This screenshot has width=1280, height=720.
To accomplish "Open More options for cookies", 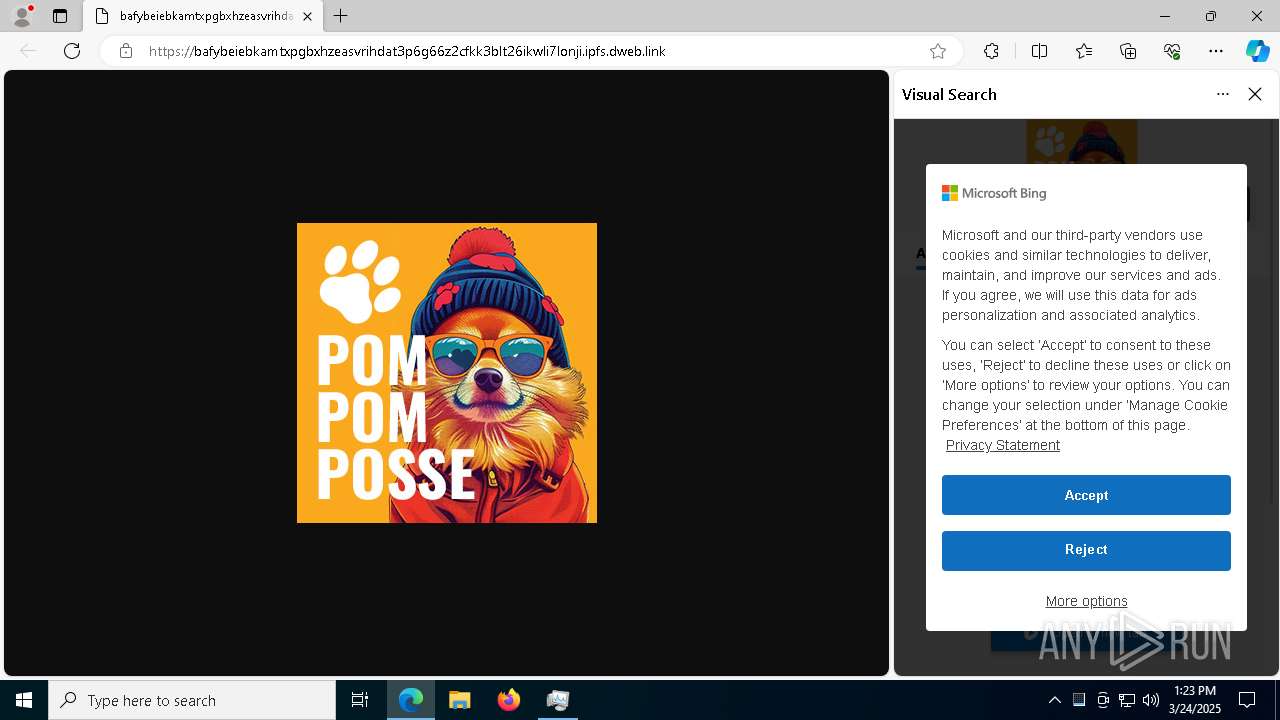I will click(1086, 601).
